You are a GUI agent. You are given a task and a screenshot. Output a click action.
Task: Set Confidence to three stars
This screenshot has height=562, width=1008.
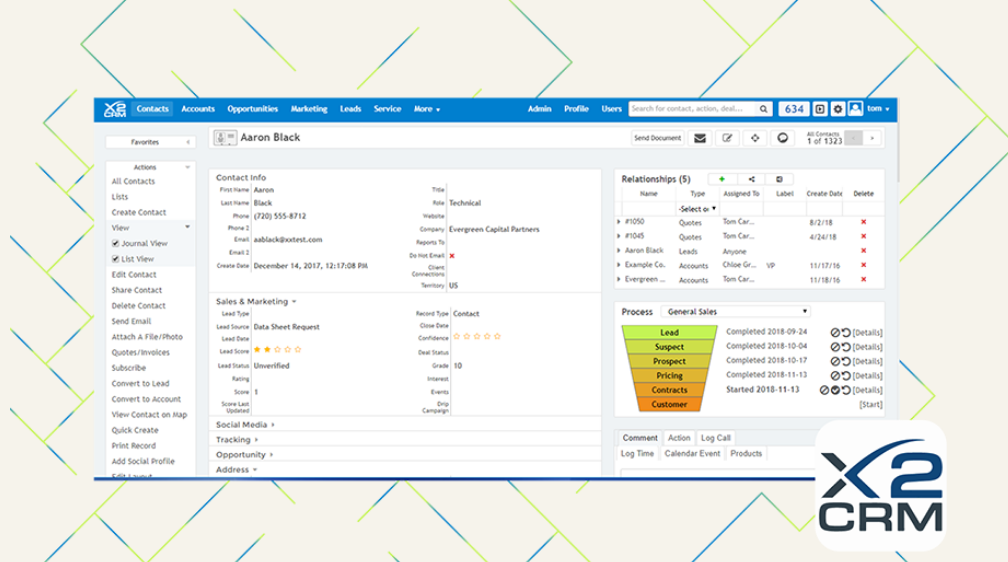[477, 336]
